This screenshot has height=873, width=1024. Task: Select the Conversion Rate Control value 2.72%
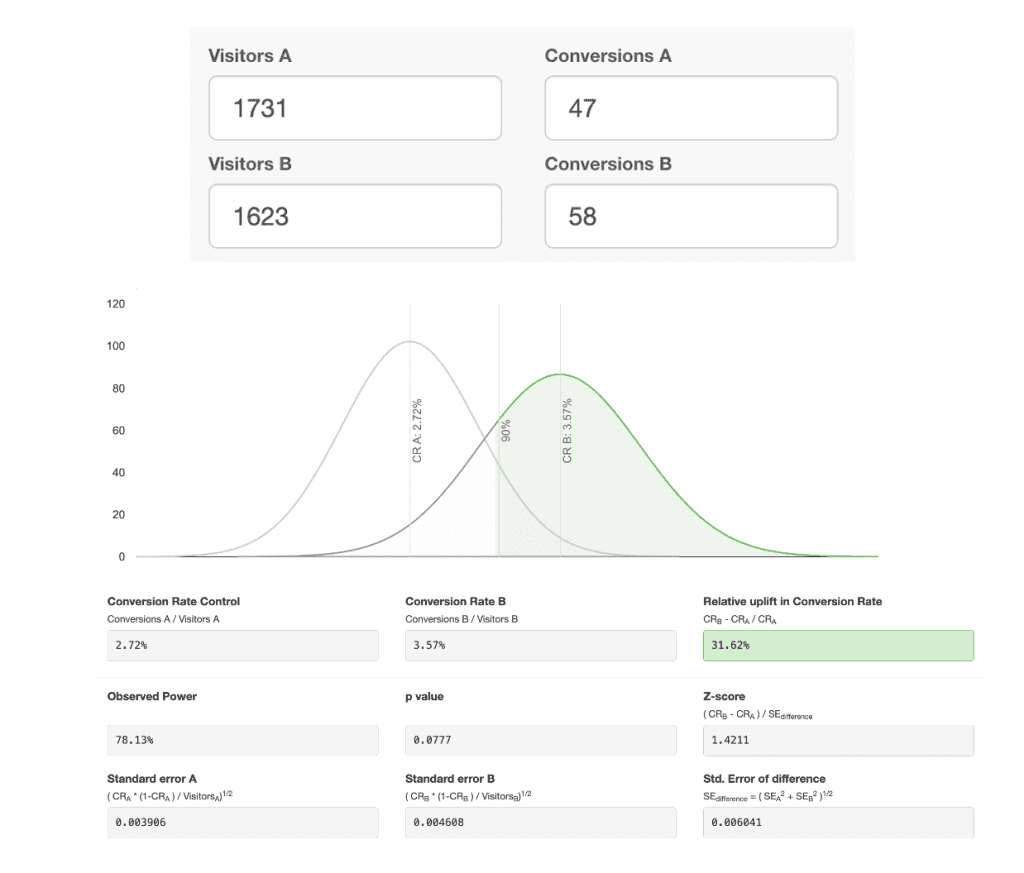point(242,645)
